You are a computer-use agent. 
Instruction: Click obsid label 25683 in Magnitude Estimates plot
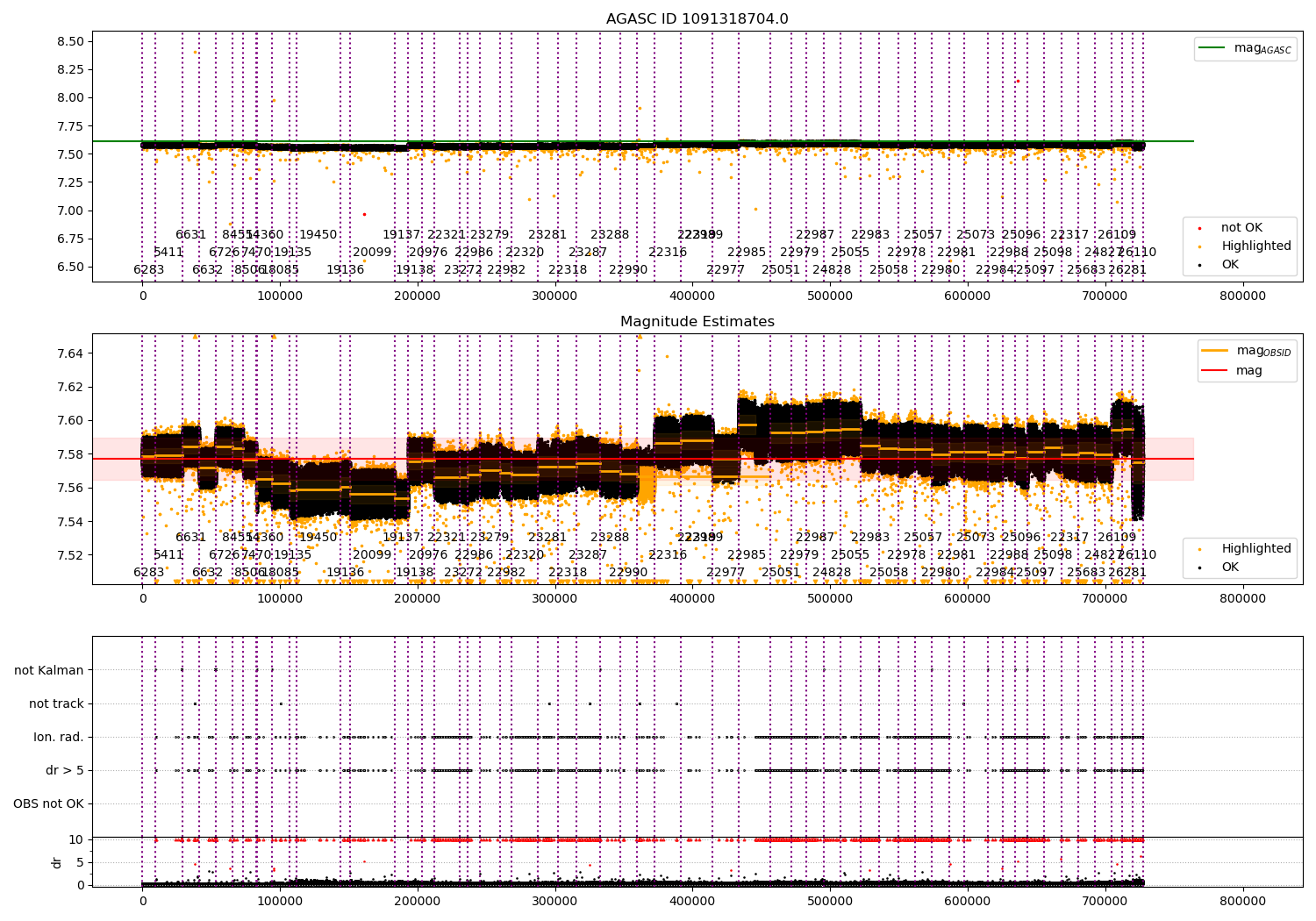(1086, 573)
